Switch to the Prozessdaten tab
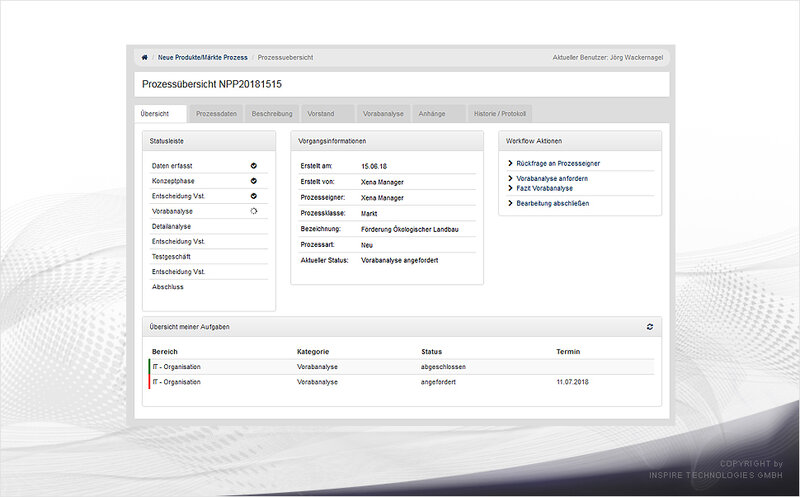 coord(216,114)
